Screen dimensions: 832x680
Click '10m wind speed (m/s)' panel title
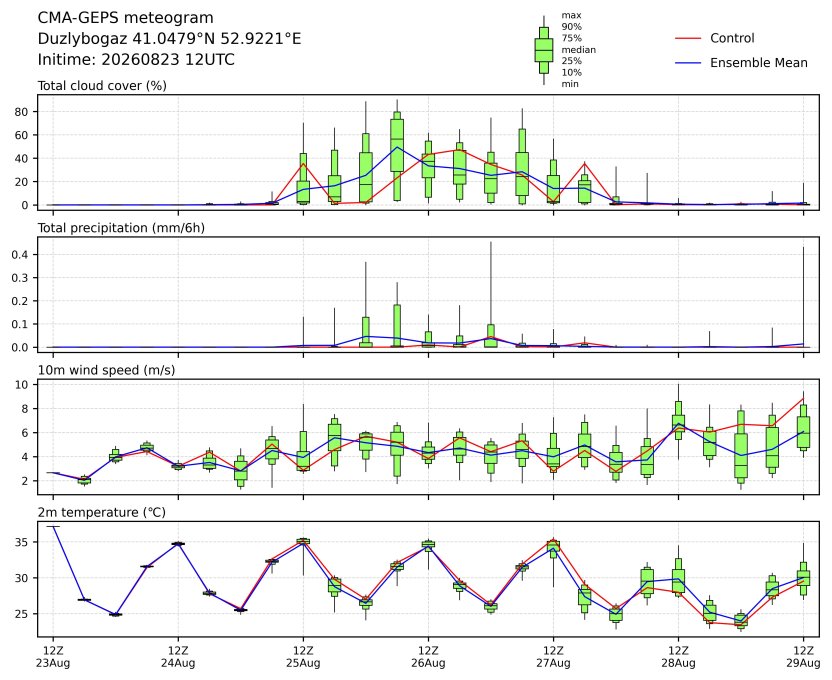pos(106,370)
